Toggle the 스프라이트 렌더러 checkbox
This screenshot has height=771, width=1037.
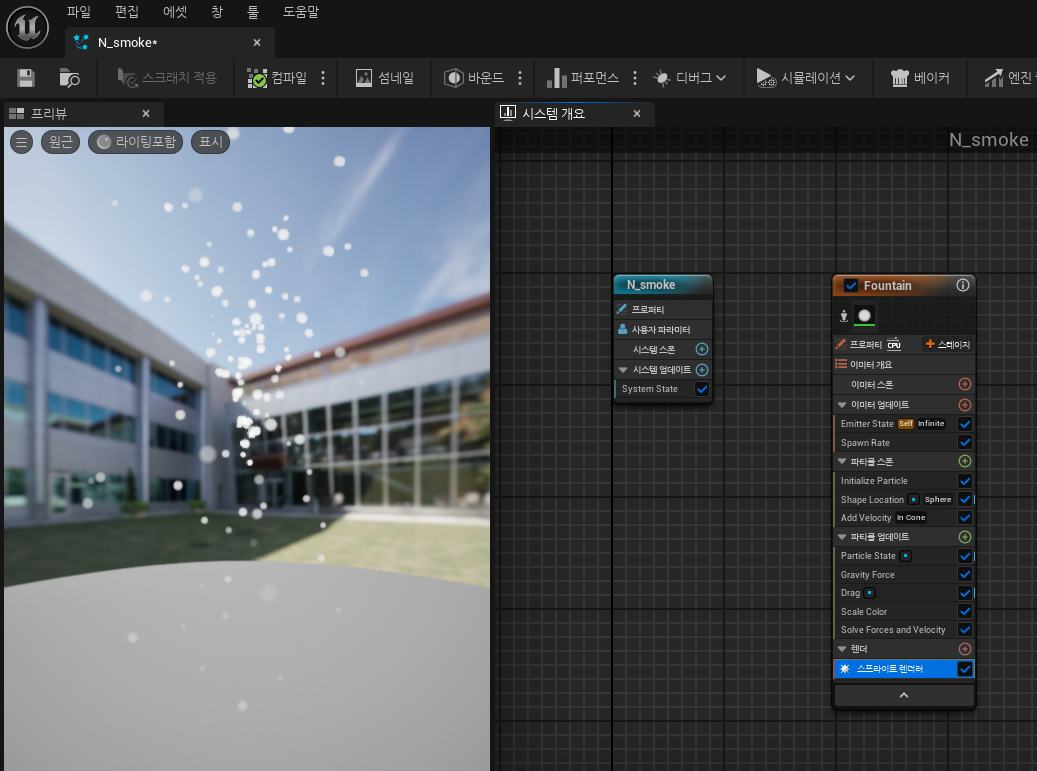[x=965, y=669]
